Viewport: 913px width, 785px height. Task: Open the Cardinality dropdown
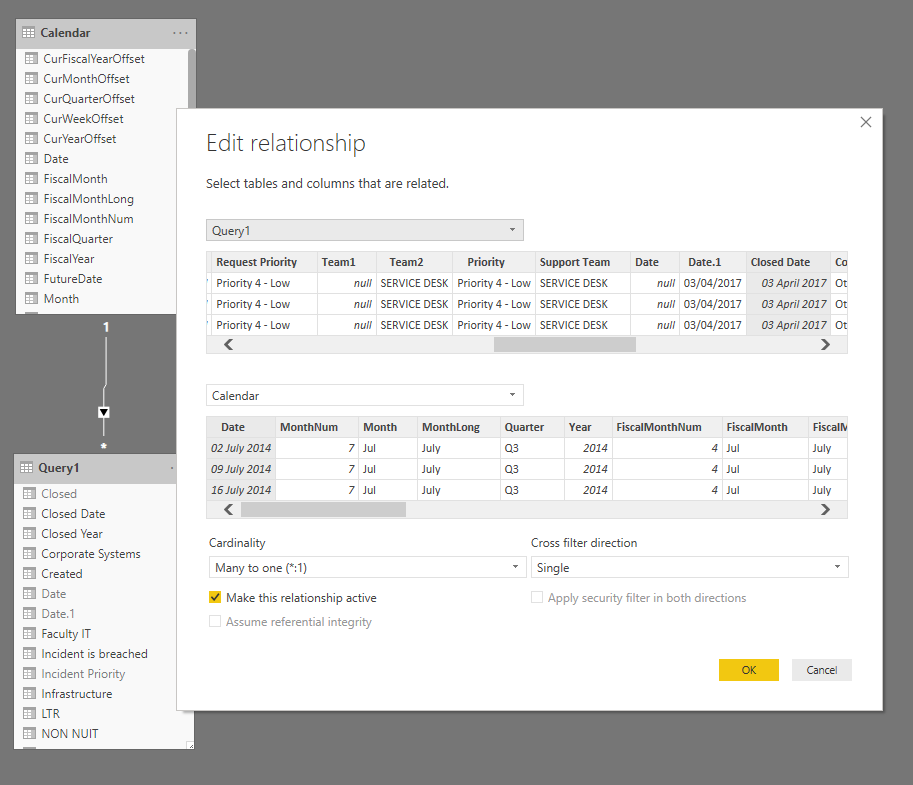pos(367,567)
